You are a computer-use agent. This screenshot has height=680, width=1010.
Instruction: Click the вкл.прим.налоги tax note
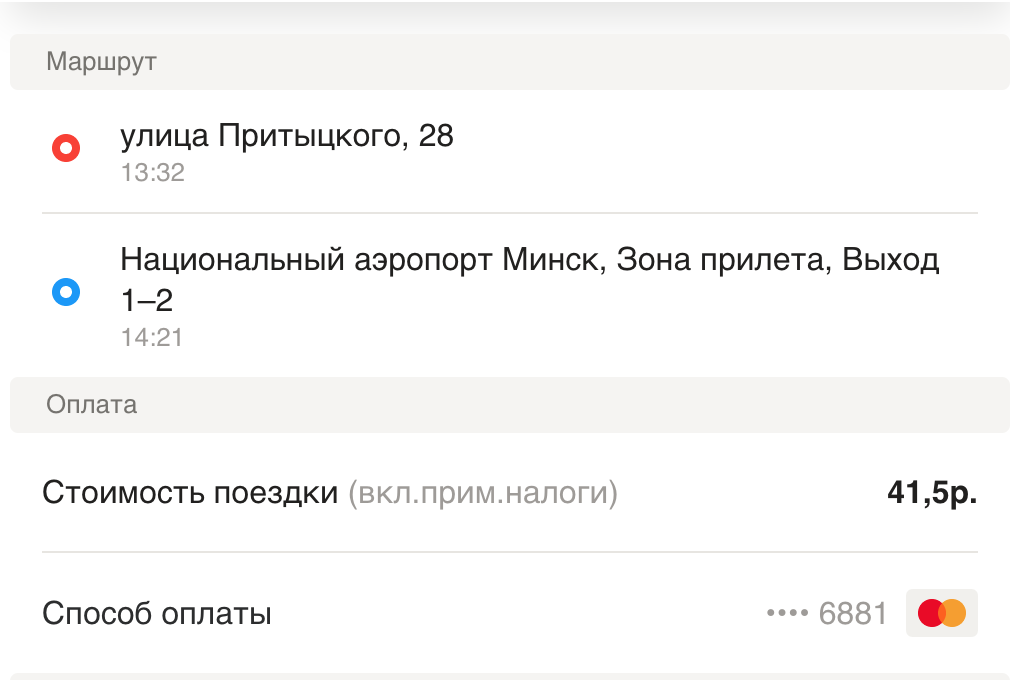tap(483, 492)
